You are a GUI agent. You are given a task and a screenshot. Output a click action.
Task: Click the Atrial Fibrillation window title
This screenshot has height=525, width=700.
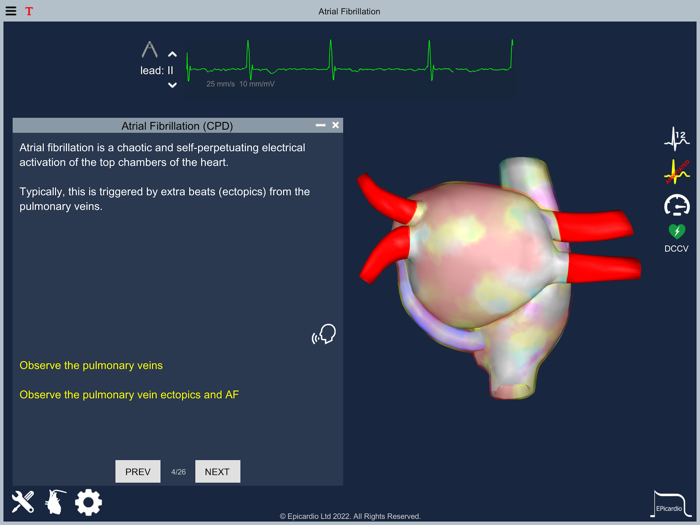click(x=350, y=12)
